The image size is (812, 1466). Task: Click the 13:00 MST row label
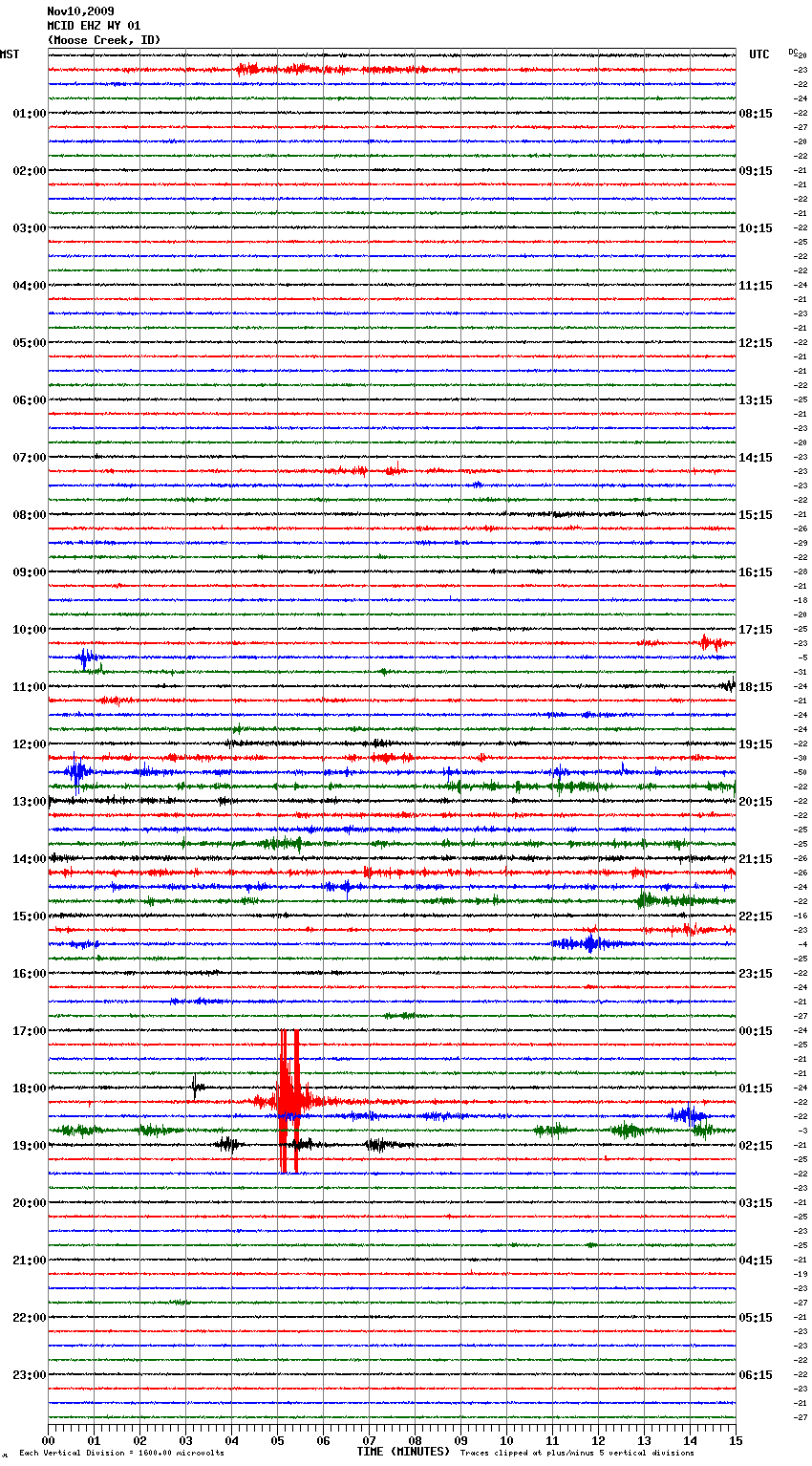(x=29, y=802)
